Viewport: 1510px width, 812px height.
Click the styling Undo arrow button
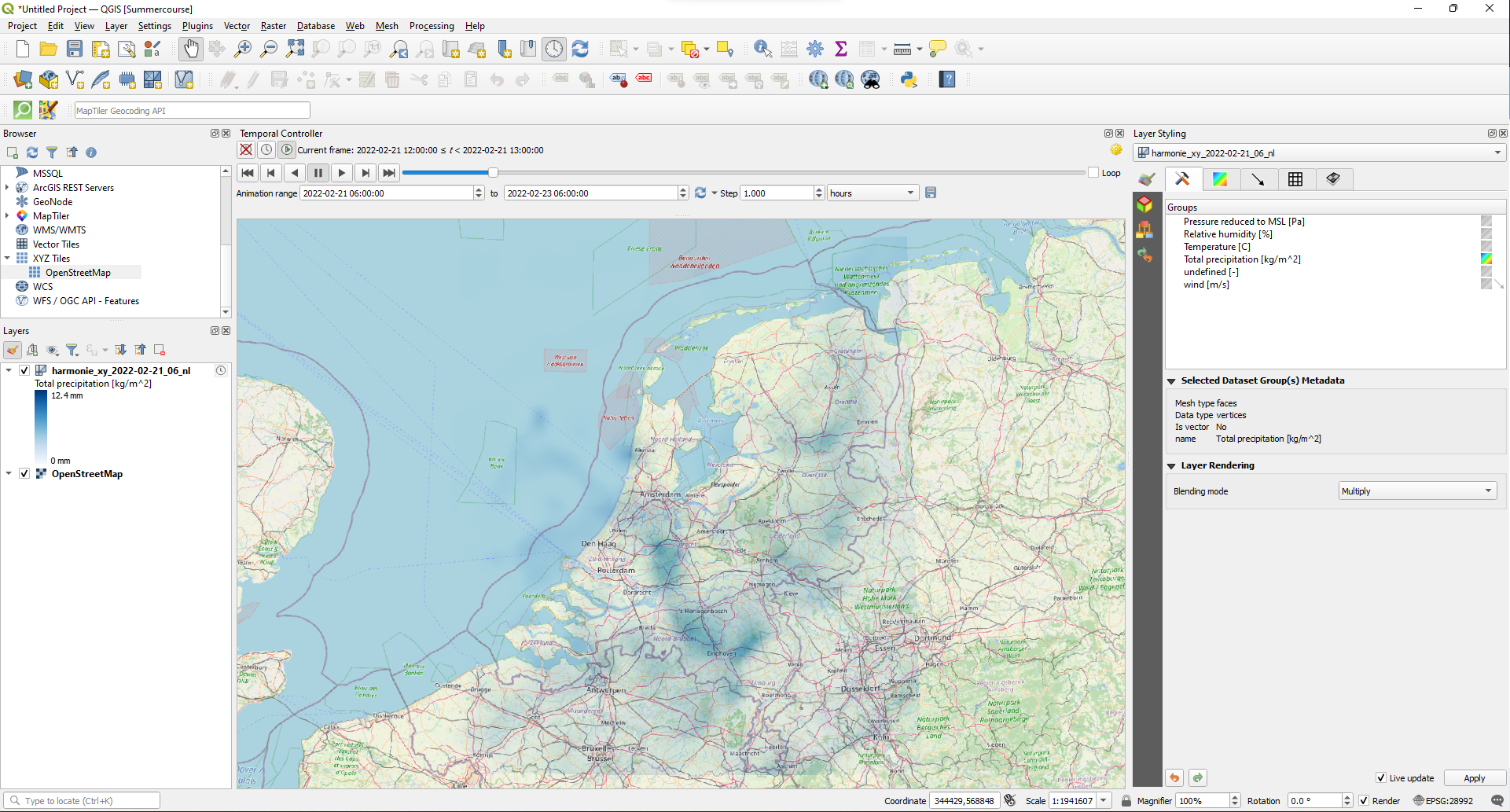tap(1174, 778)
